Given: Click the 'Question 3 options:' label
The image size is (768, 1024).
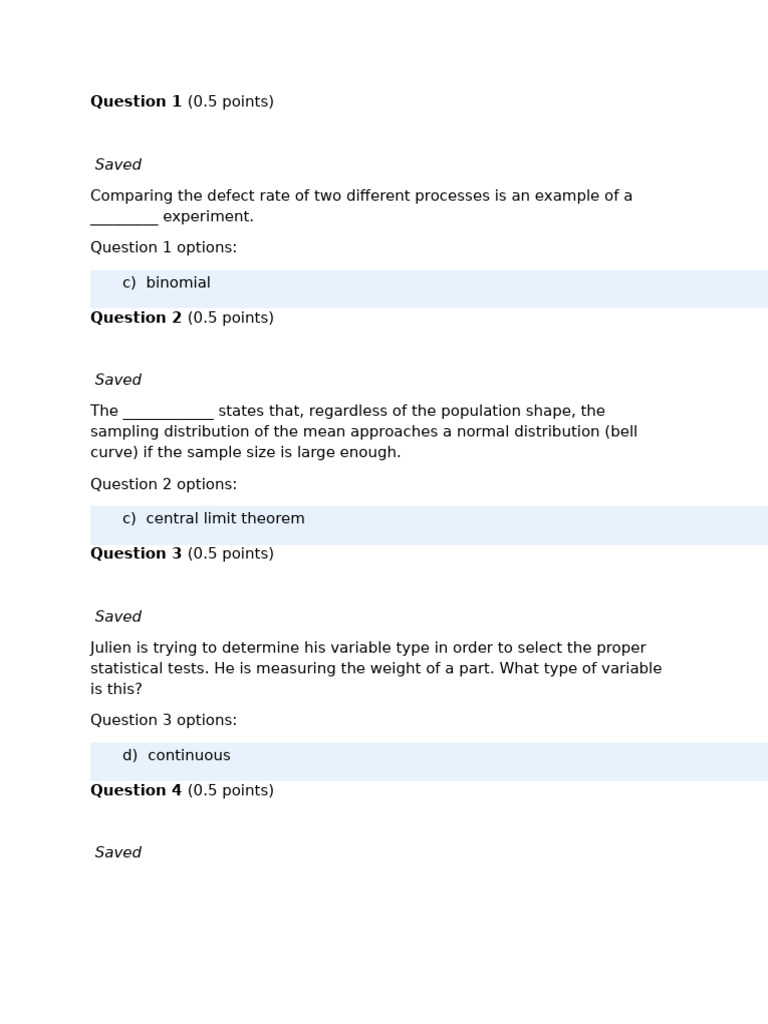Looking at the screenshot, I should coord(163,721).
